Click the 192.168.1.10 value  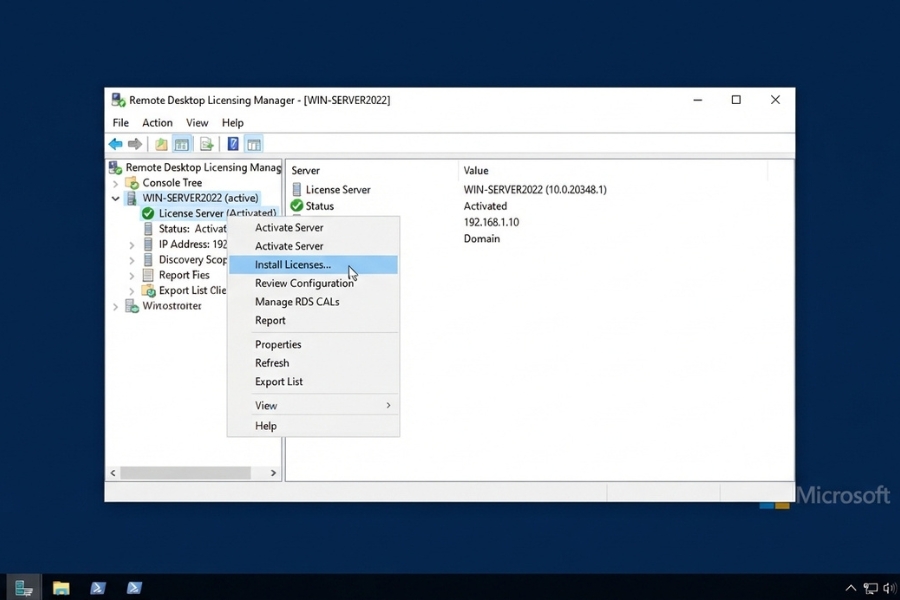(491, 222)
